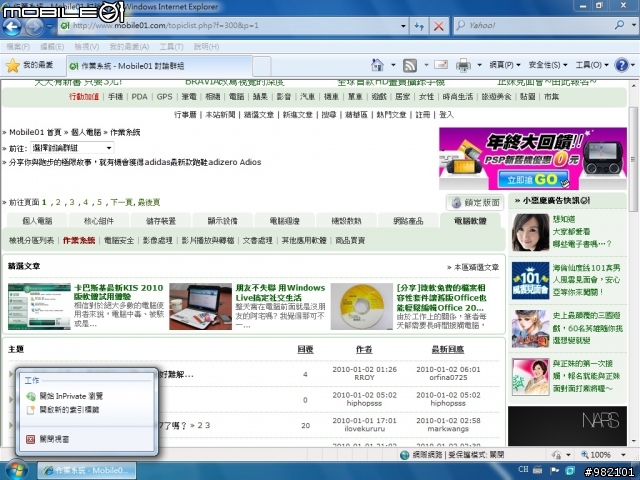Expand the Home button dropdown arrow
The width and height of the screenshot is (640, 480).
(393, 65)
